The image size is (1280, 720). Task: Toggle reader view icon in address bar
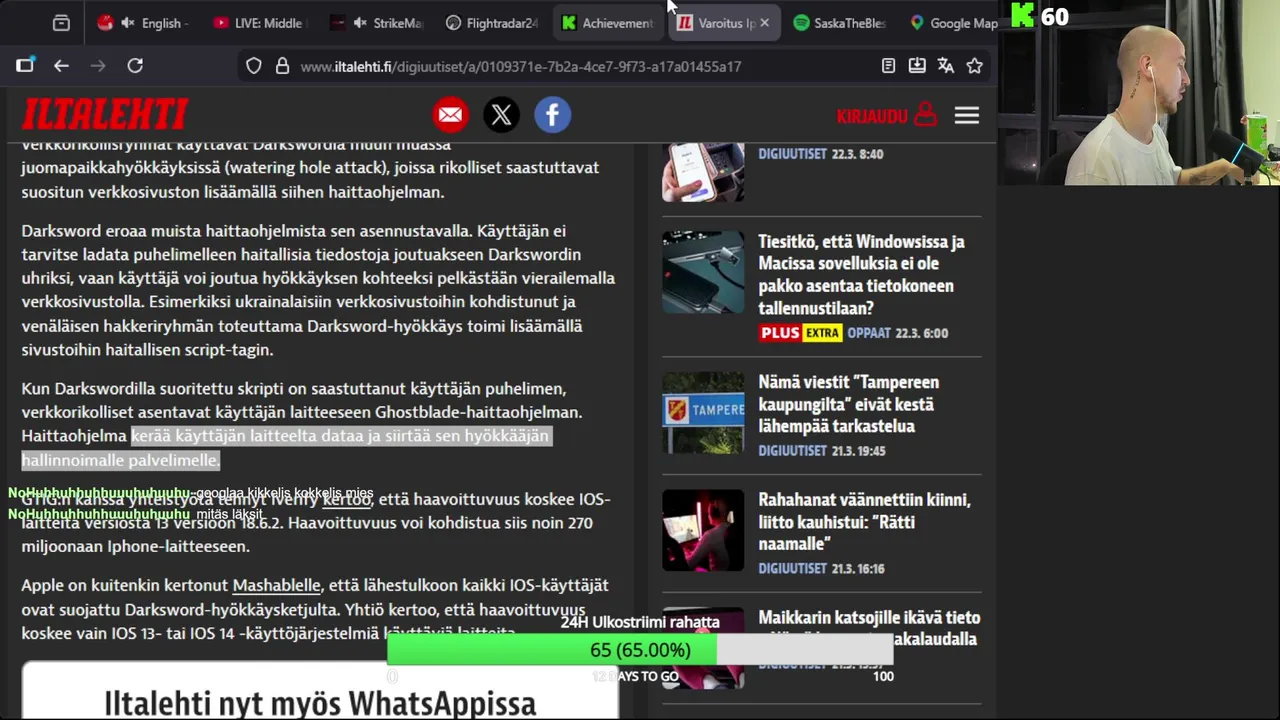click(x=888, y=66)
